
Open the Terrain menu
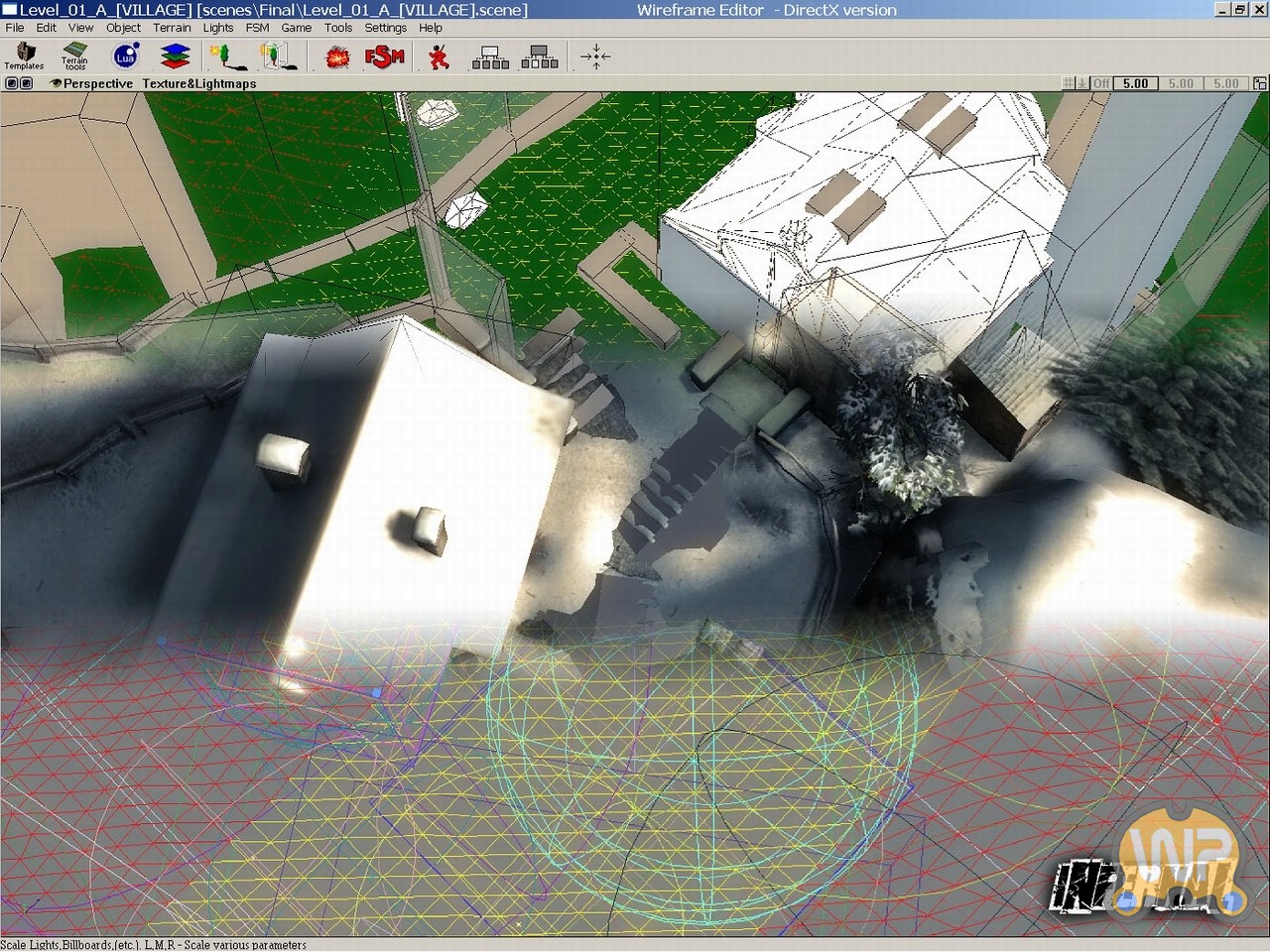[172, 28]
